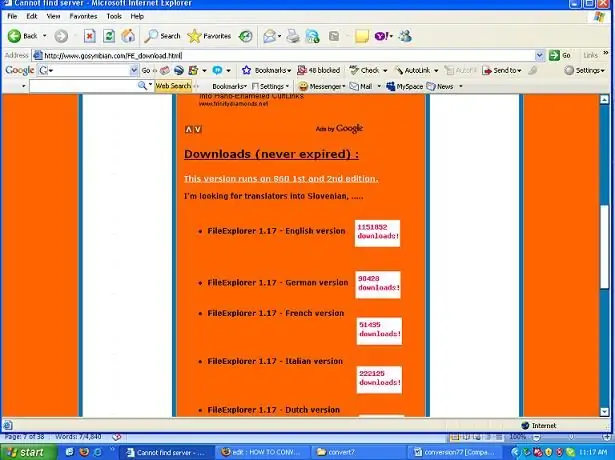
Task: Open the History clock icon
Action: [246, 36]
